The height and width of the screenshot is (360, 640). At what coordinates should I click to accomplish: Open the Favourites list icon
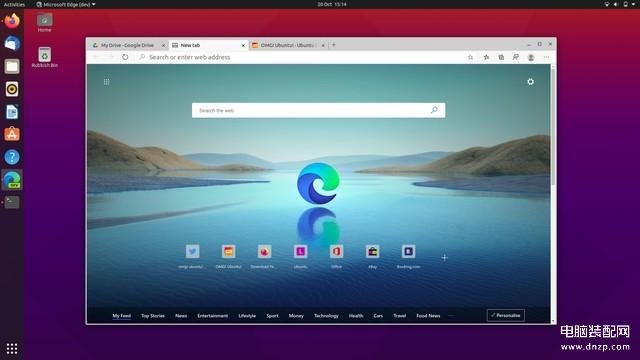486,57
